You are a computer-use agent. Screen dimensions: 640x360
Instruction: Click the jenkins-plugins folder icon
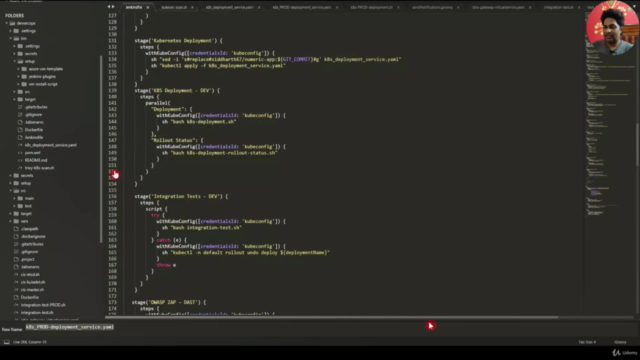point(24,77)
